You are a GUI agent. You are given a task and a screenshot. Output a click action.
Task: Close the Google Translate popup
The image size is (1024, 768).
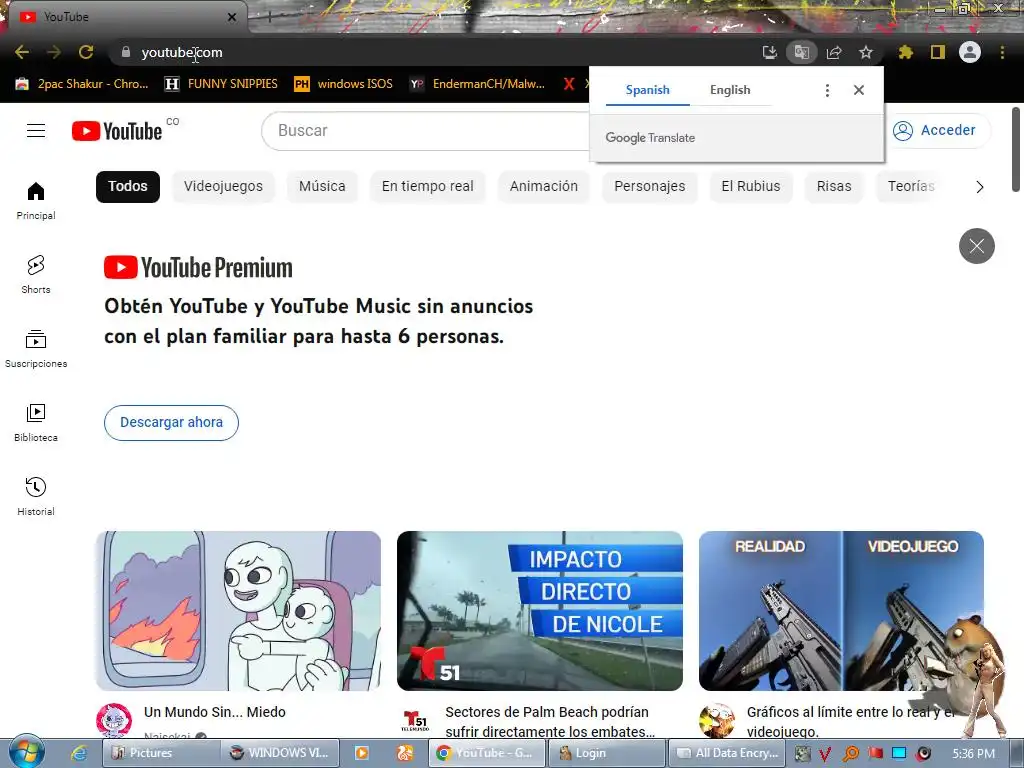click(859, 90)
